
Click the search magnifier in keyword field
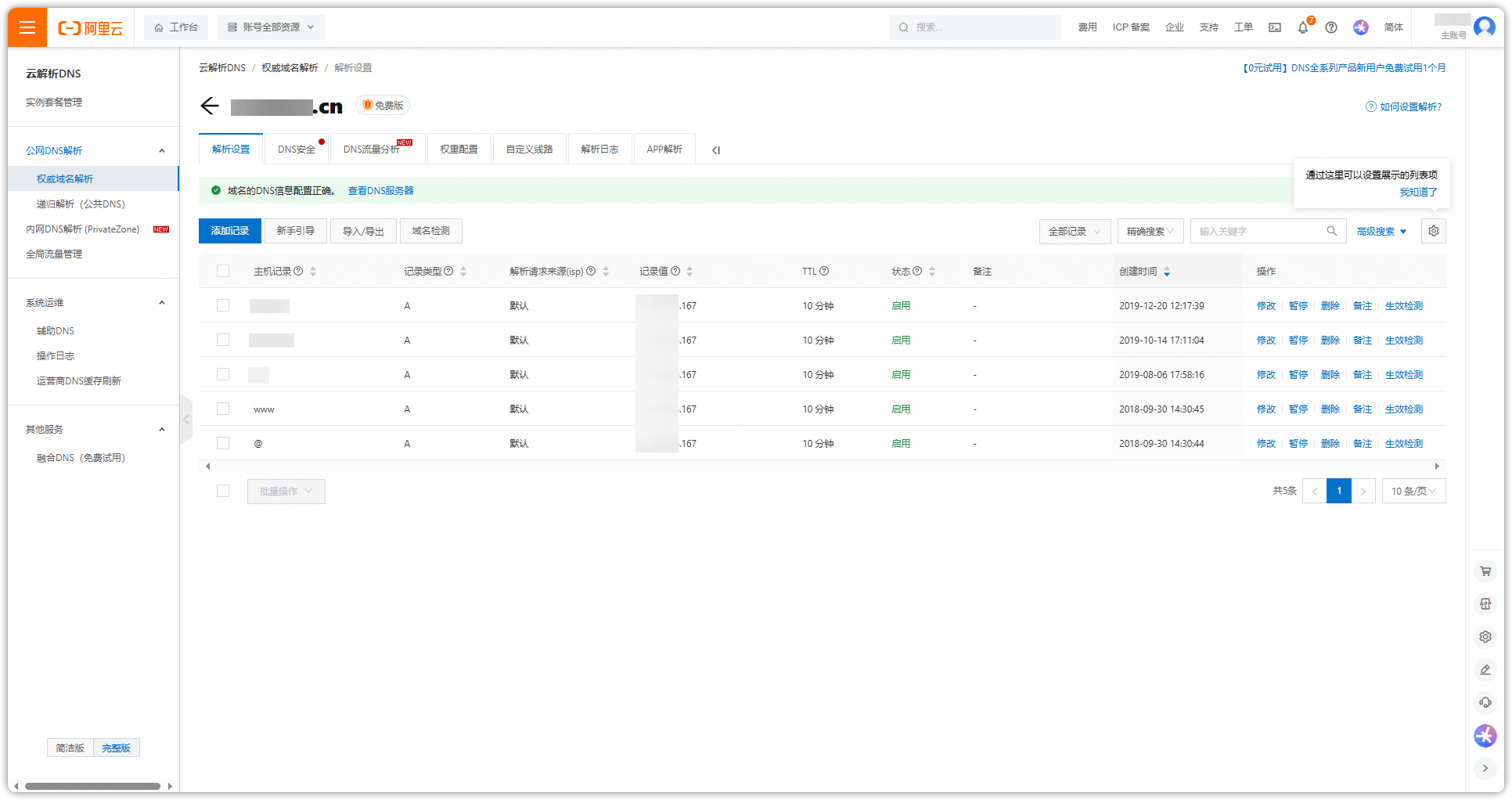pos(1331,231)
